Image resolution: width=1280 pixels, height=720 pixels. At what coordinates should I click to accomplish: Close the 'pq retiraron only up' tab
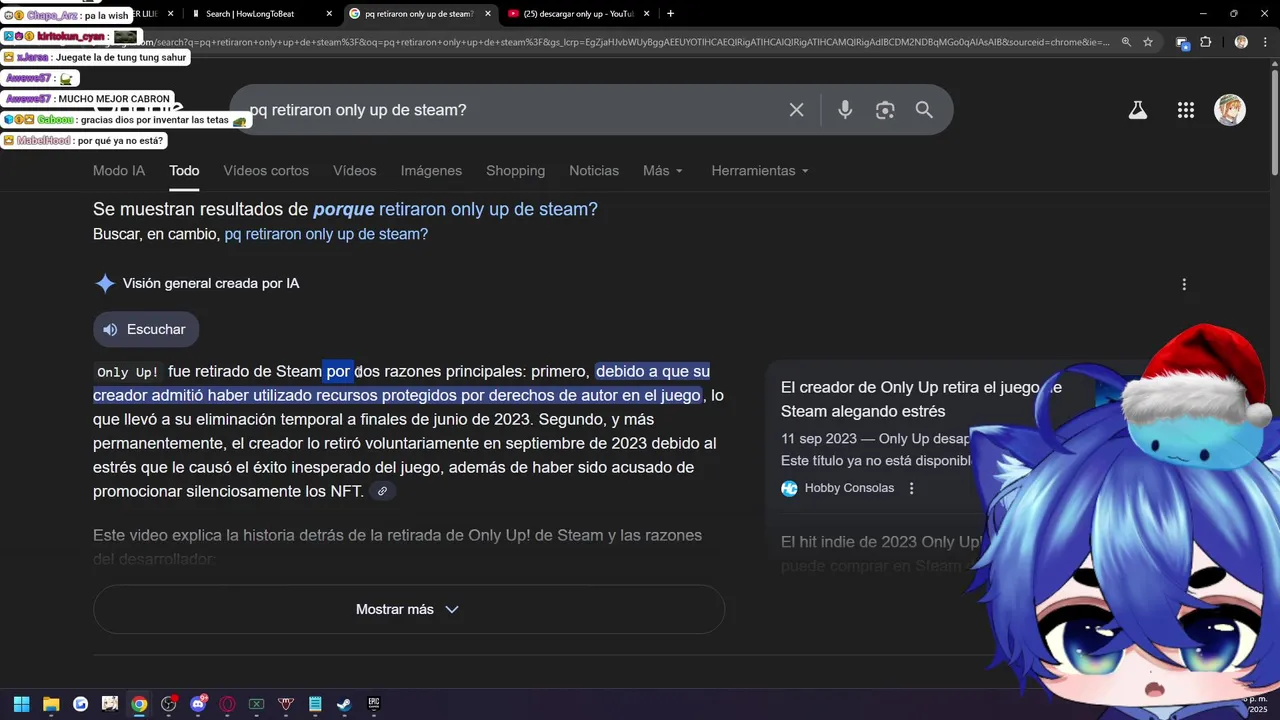coord(488,14)
